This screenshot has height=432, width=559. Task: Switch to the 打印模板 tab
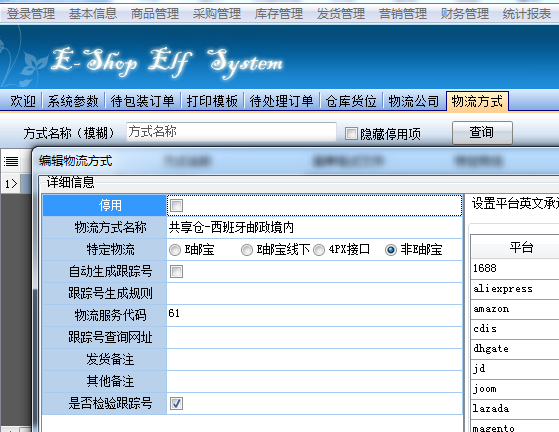212,101
